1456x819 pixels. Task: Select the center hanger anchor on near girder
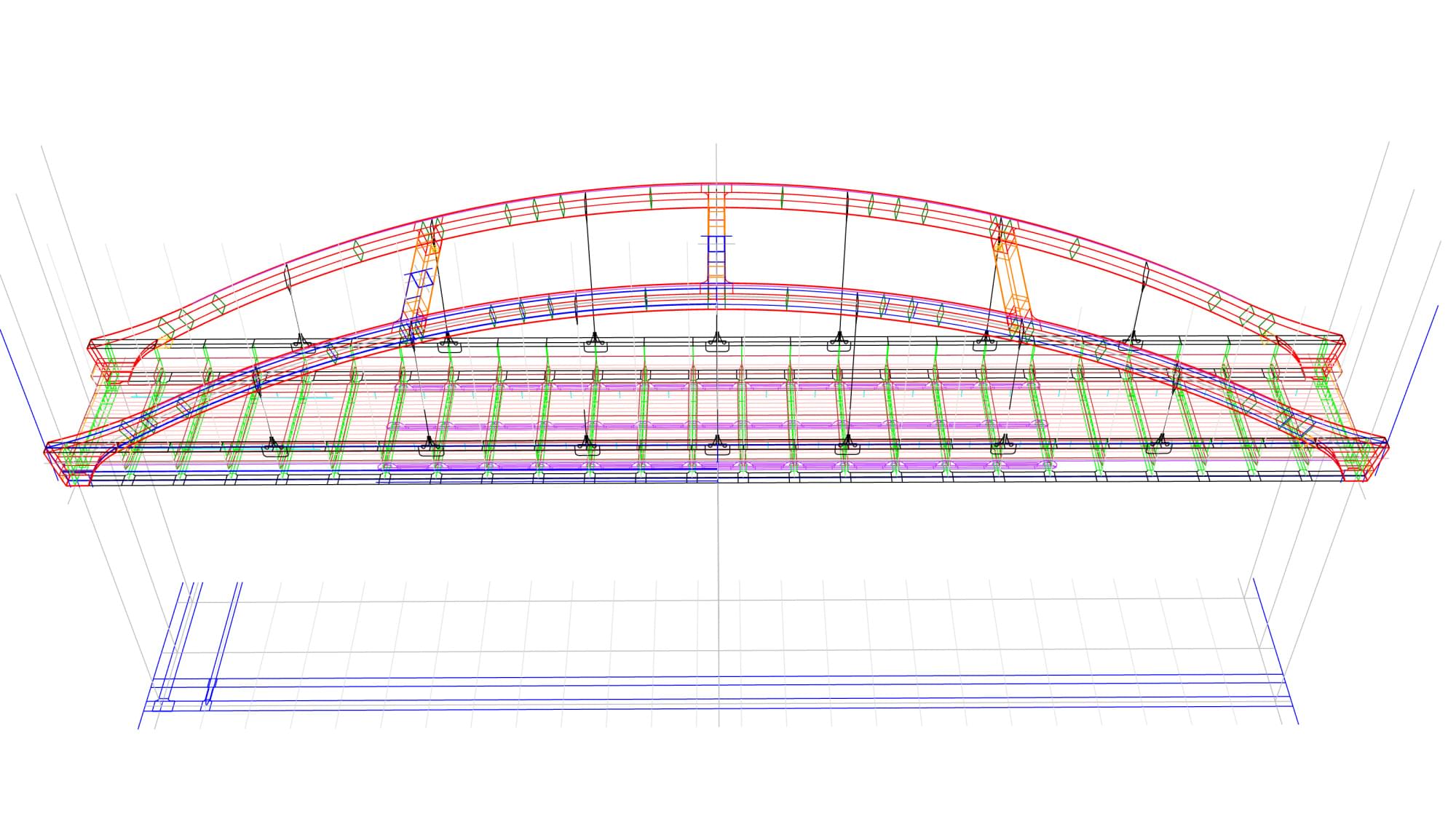tap(717, 446)
